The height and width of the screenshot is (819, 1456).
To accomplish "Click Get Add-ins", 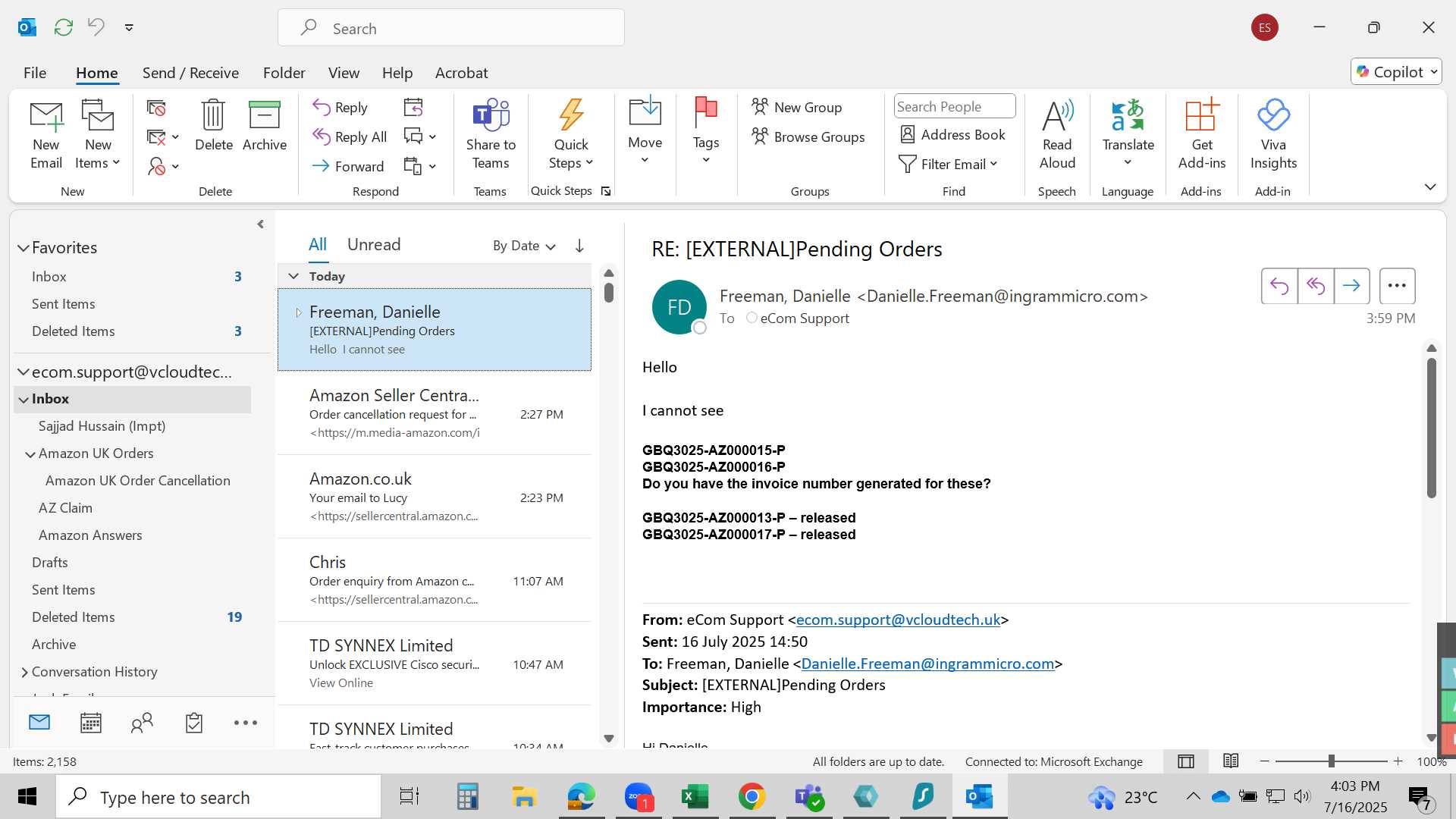I will [1202, 135].
